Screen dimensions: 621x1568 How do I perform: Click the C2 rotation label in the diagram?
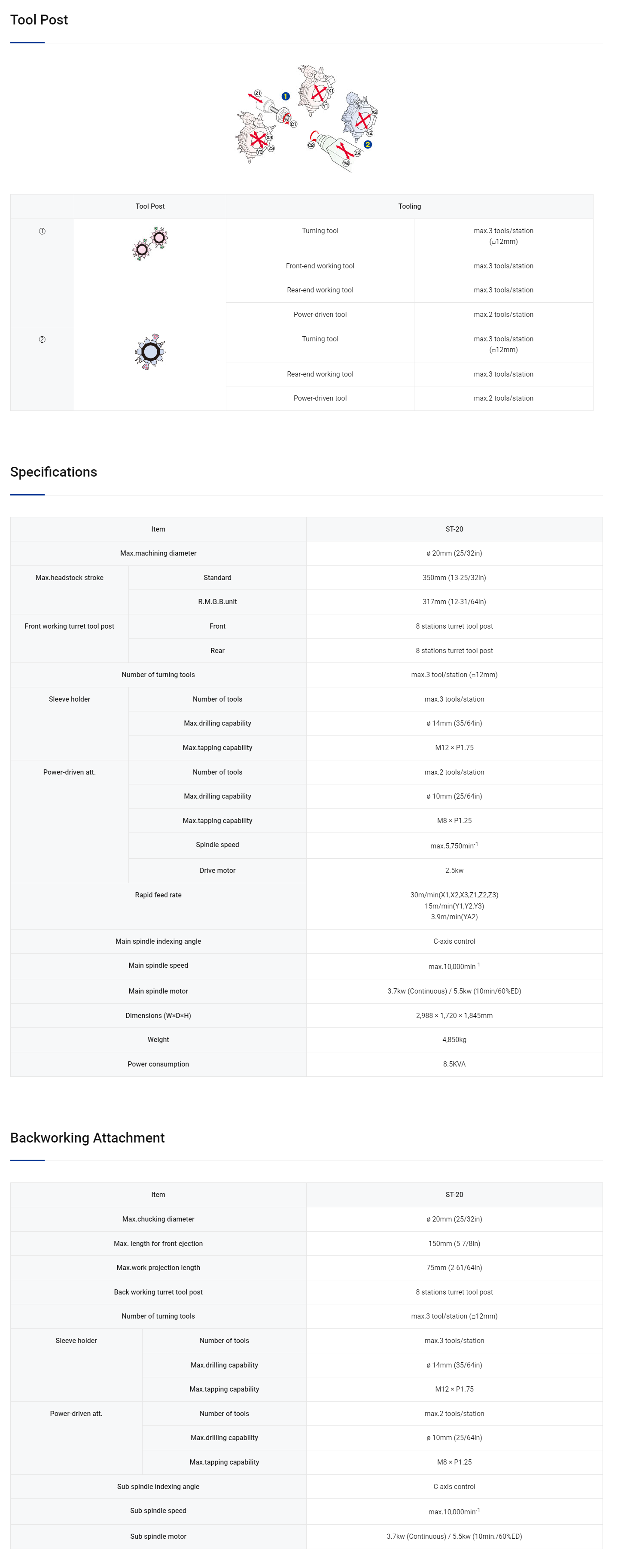click(311, 145)
